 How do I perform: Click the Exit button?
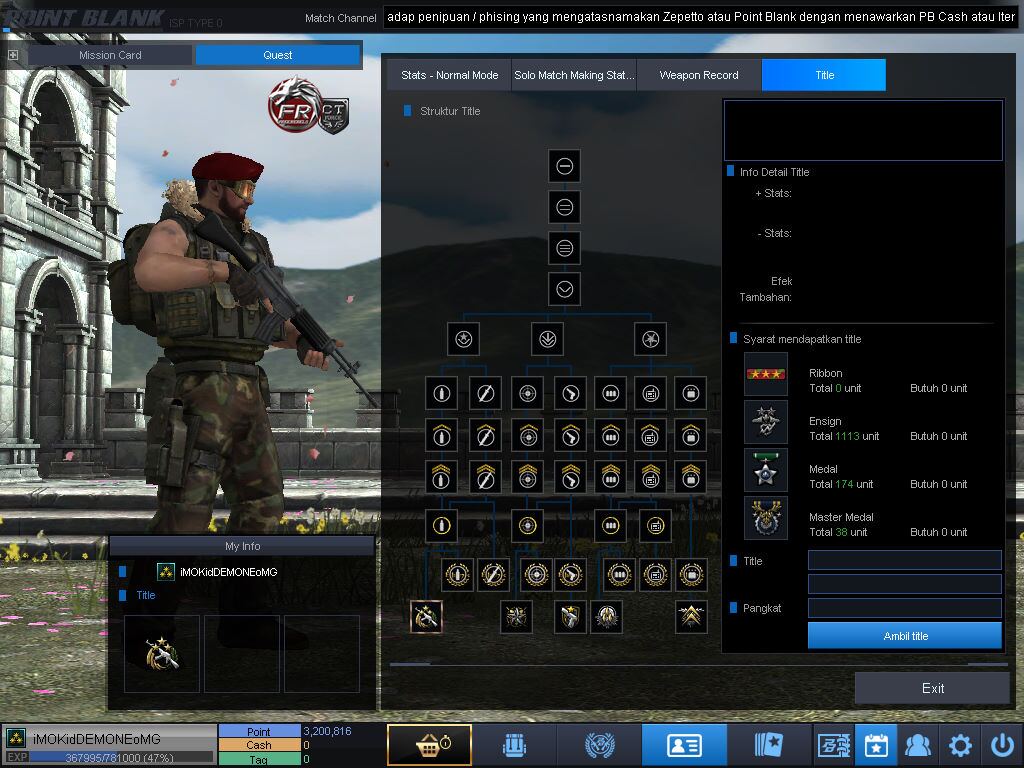[x=933, y=688]
